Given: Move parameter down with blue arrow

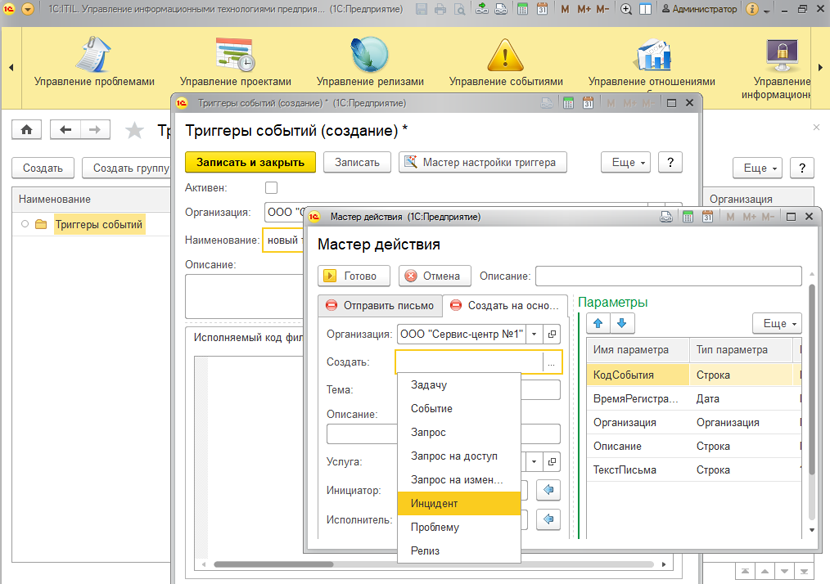Looking at the screenshot, I should [621, 323].
